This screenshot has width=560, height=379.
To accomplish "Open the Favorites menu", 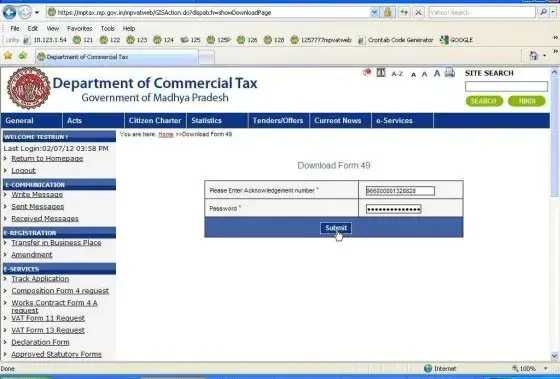I will click(80, 29).
